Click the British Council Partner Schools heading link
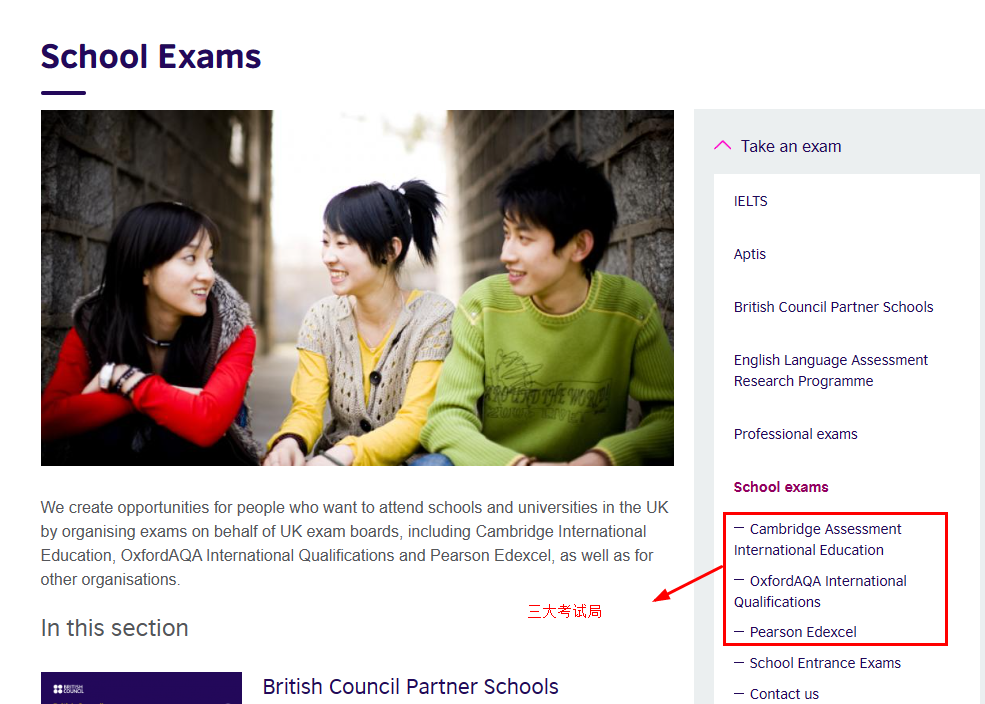Viewport: 985px width, 704px height. click(x=410, y=686)
